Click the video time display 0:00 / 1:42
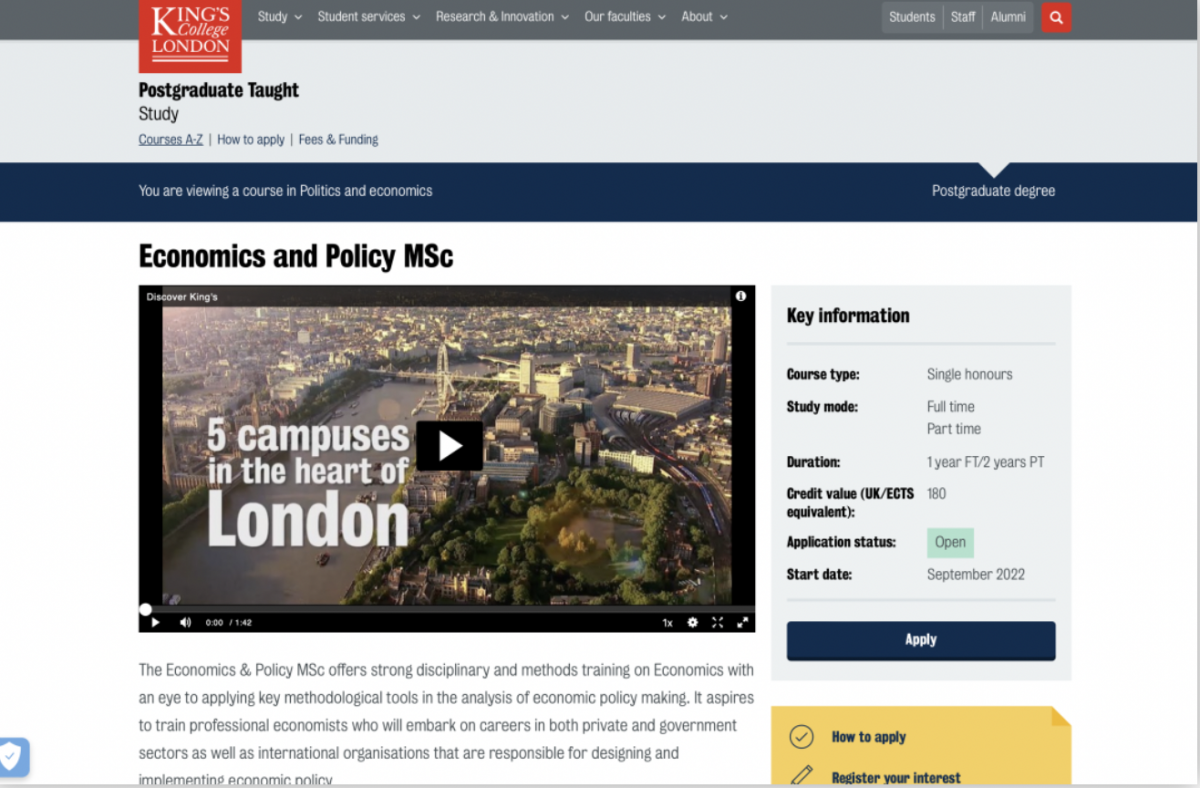Viewport: 1200px width, 788px height. pos(228,623)
